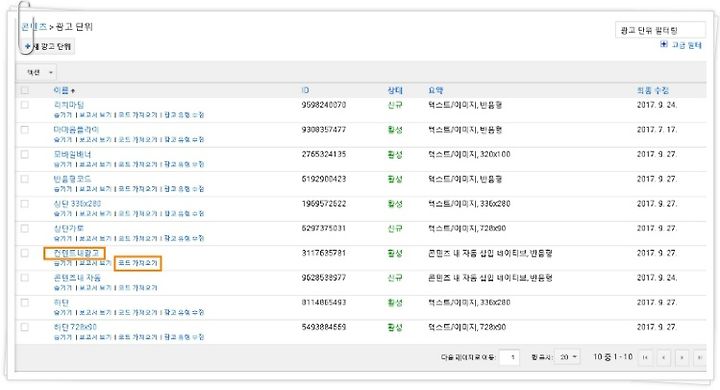Click 보고서 보기 for 반응형코드

(x=95, y=189)
